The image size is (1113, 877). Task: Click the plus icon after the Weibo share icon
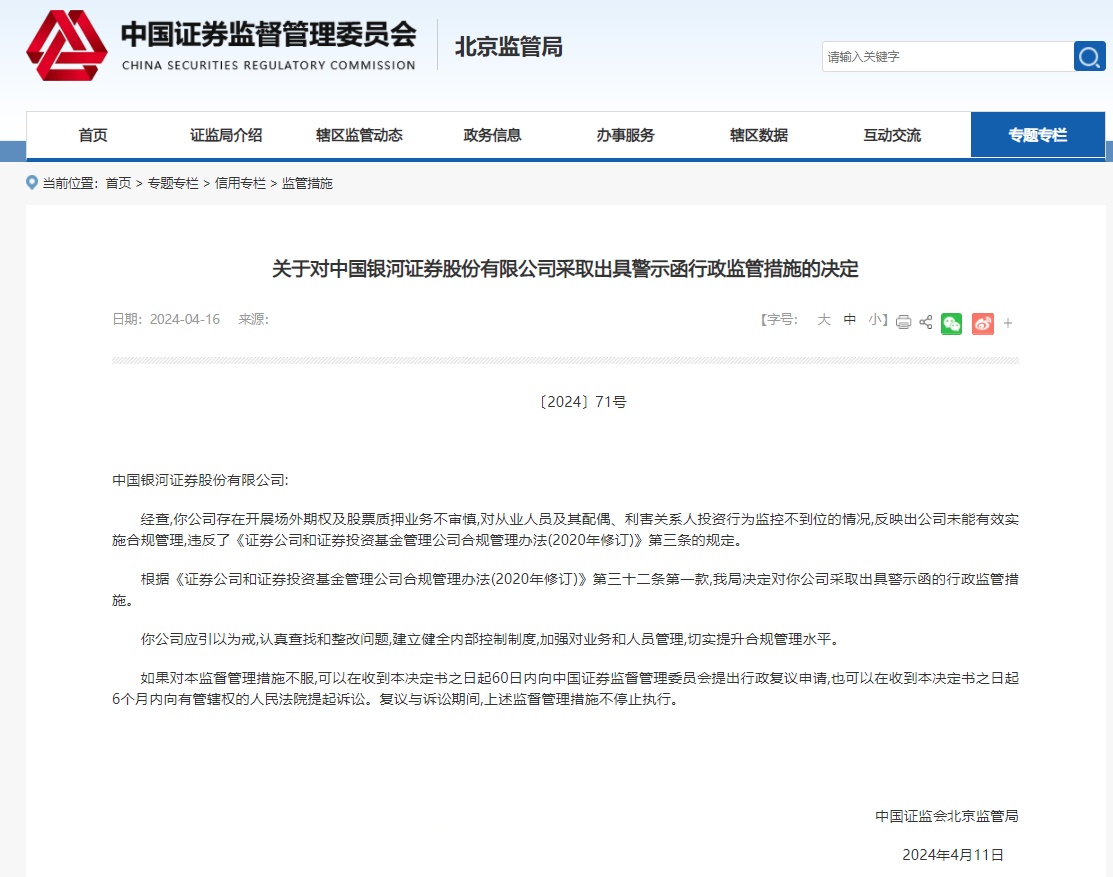point(1007,322)
